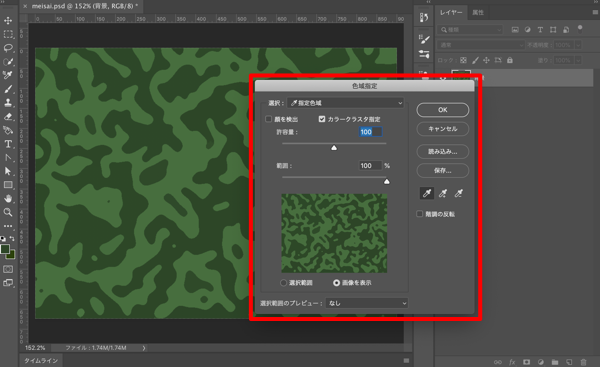Screen dimensions: 600x367
Task: Open the History panel icon
Action: click(424, 18)
